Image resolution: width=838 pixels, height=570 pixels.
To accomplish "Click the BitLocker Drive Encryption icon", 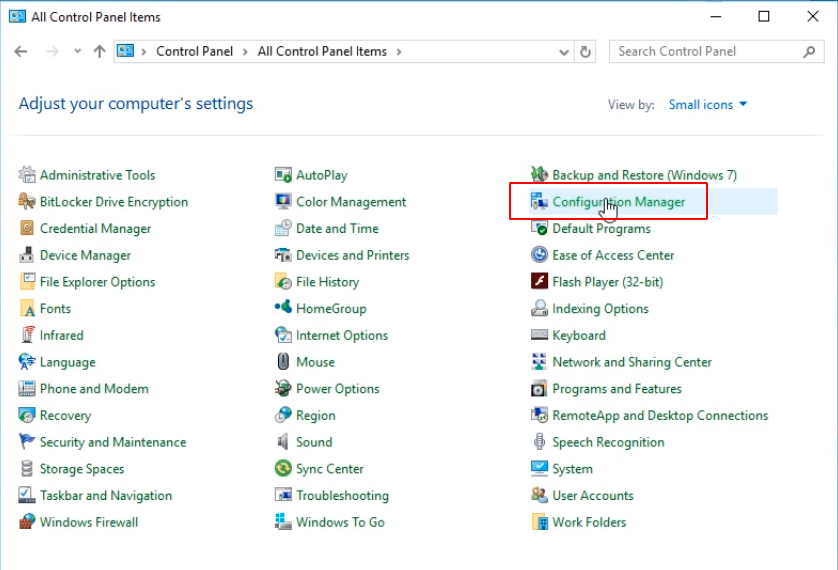I will point(27,201).
